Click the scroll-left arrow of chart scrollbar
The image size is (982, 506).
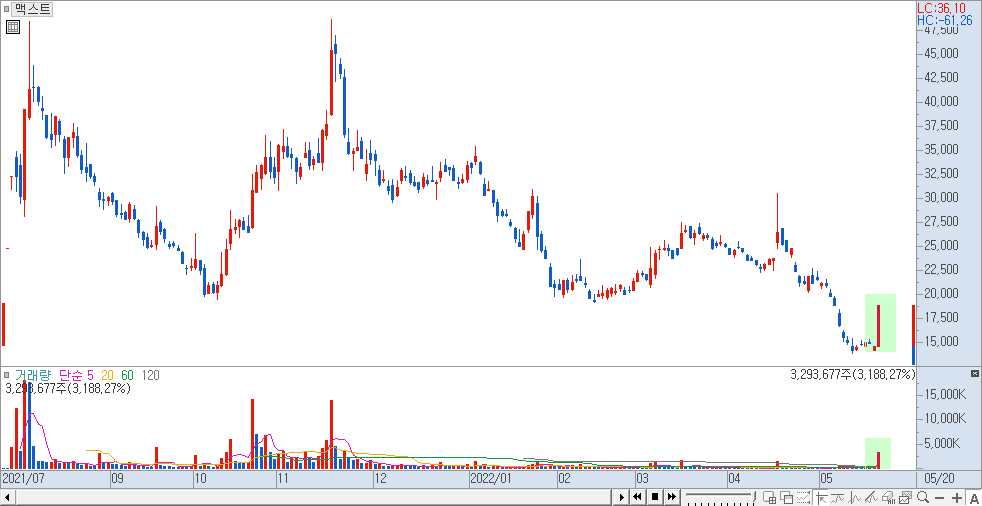(x=6, y=497)
